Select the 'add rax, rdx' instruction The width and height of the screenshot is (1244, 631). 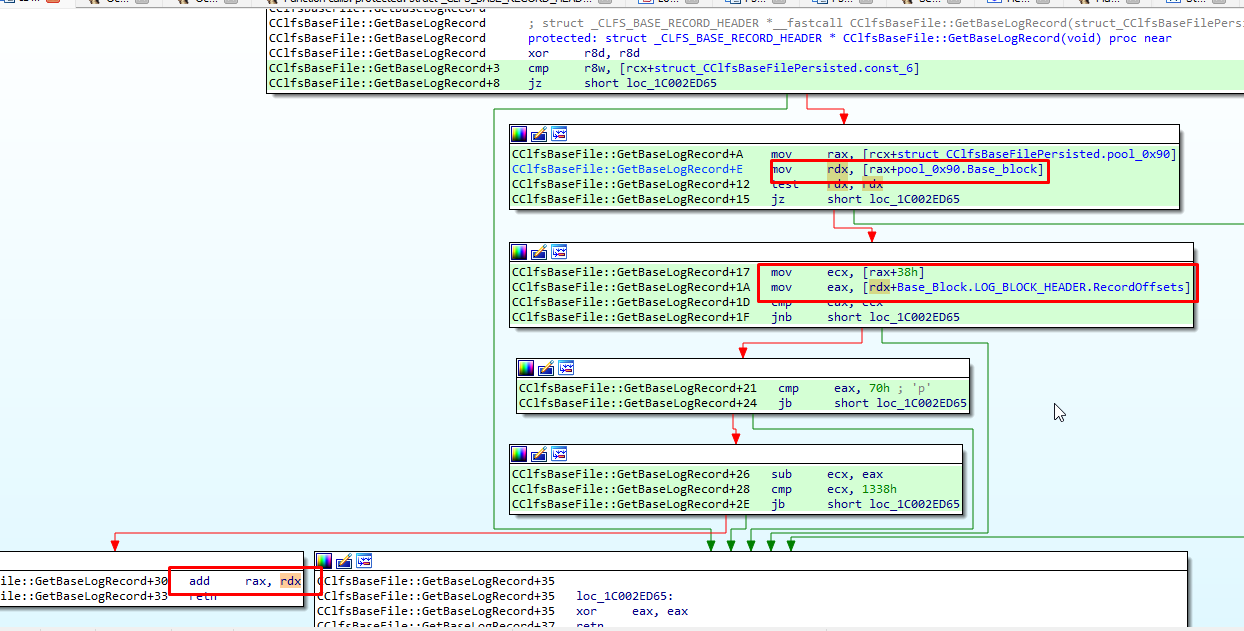[244, 581]
